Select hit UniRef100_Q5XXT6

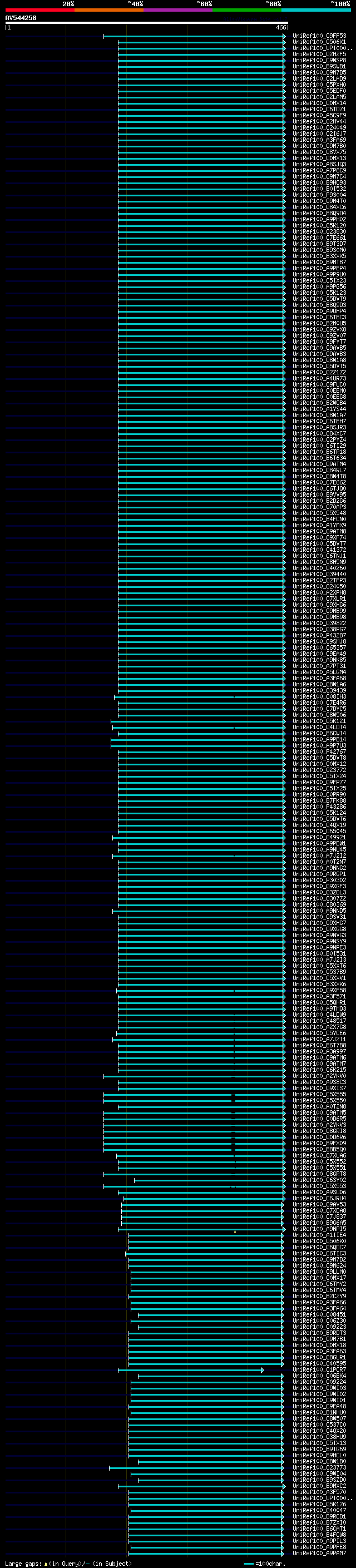coord(319,966)
